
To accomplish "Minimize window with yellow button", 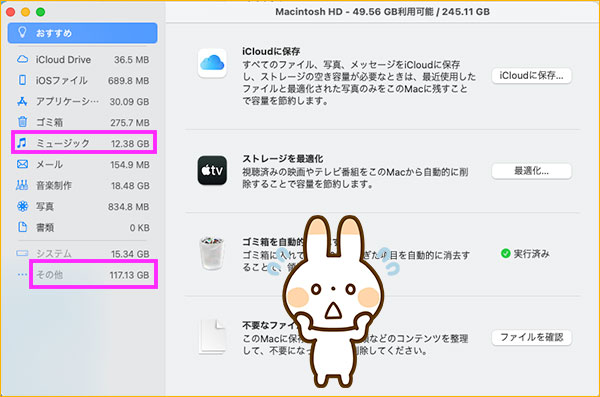I will pyautogui.click(x=26, y=12).
